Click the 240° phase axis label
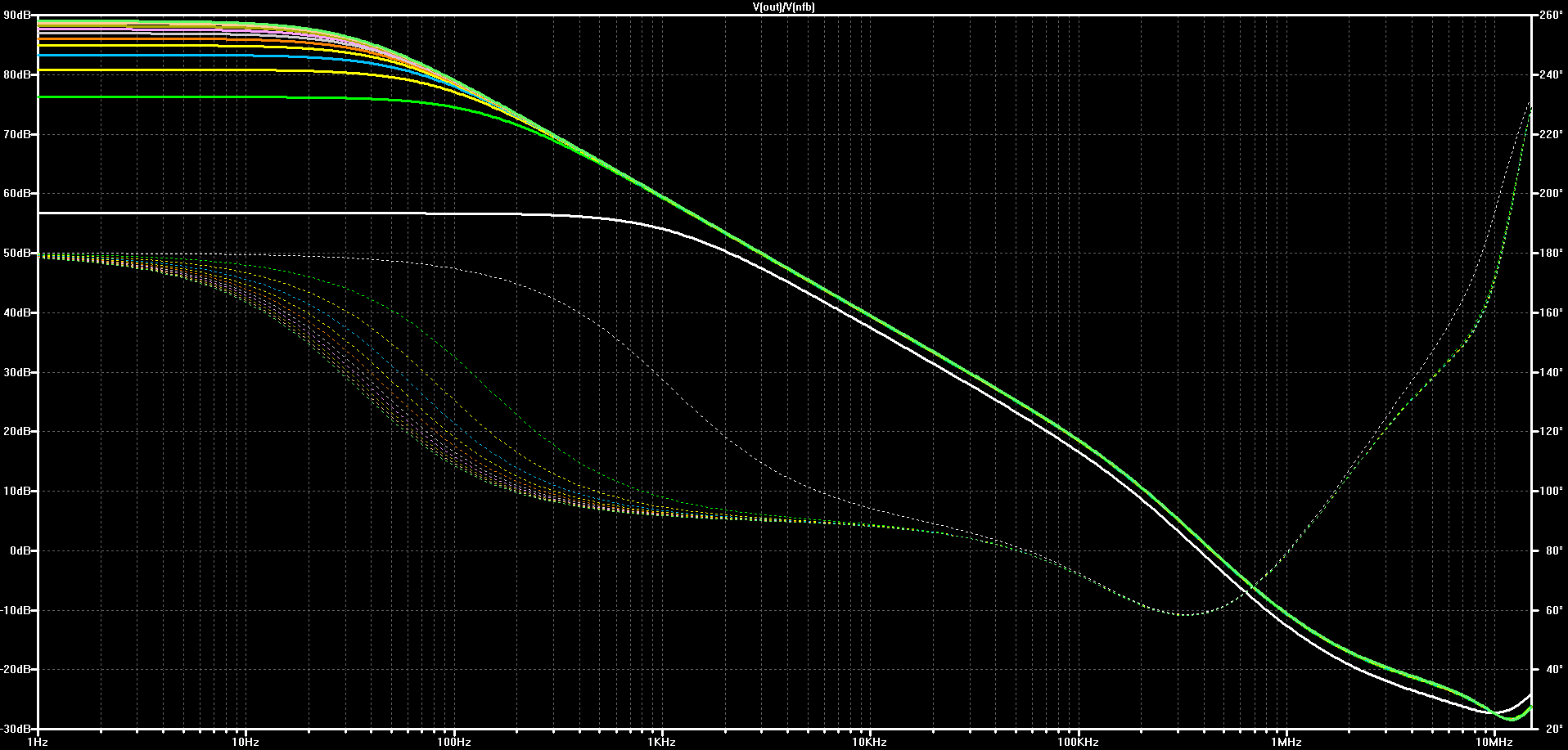1568x750 pixels. click(1550, 75)
